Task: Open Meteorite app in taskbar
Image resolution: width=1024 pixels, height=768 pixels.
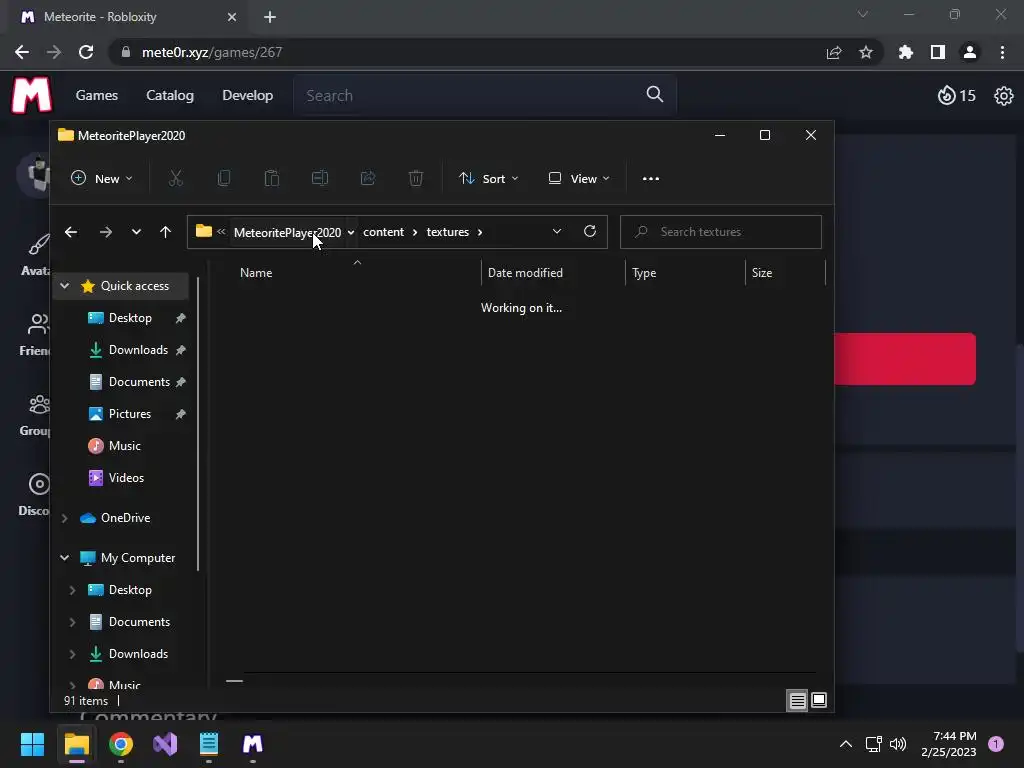Action: point(253,744)
